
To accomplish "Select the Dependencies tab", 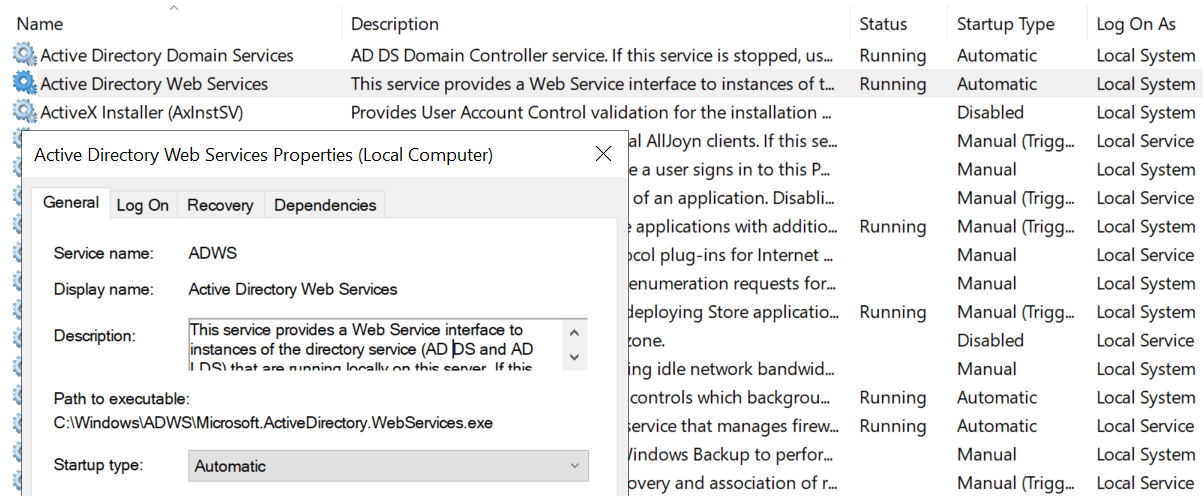I will coord(325,205).
